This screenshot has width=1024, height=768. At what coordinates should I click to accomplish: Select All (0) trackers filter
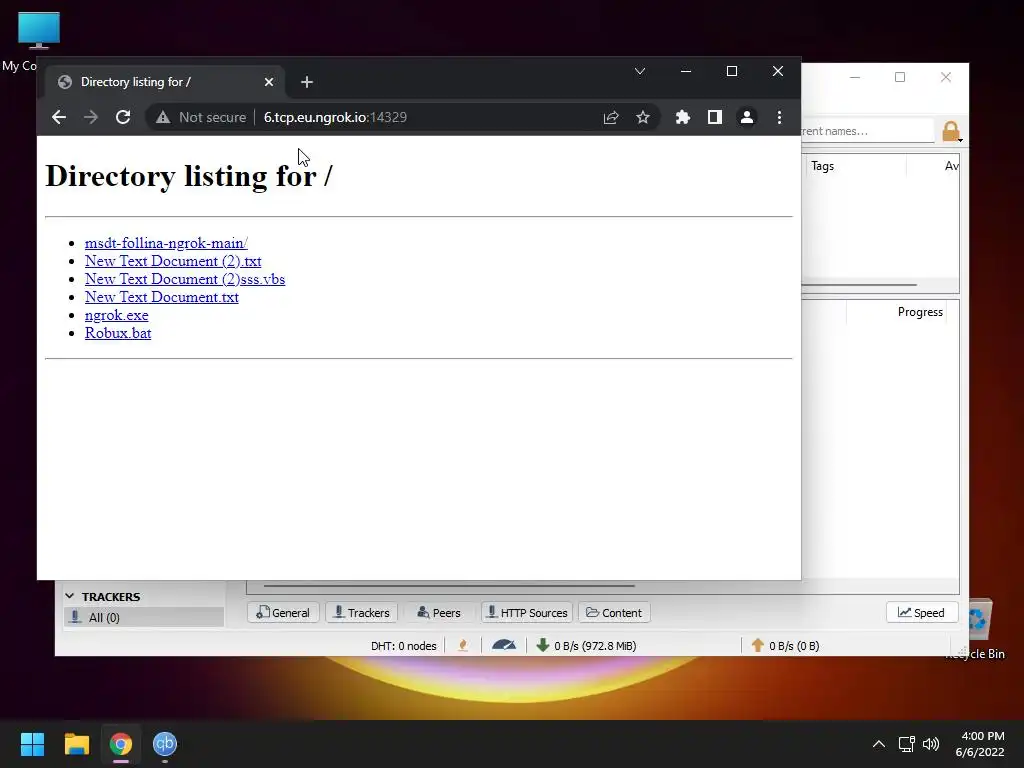pos(144,617)
